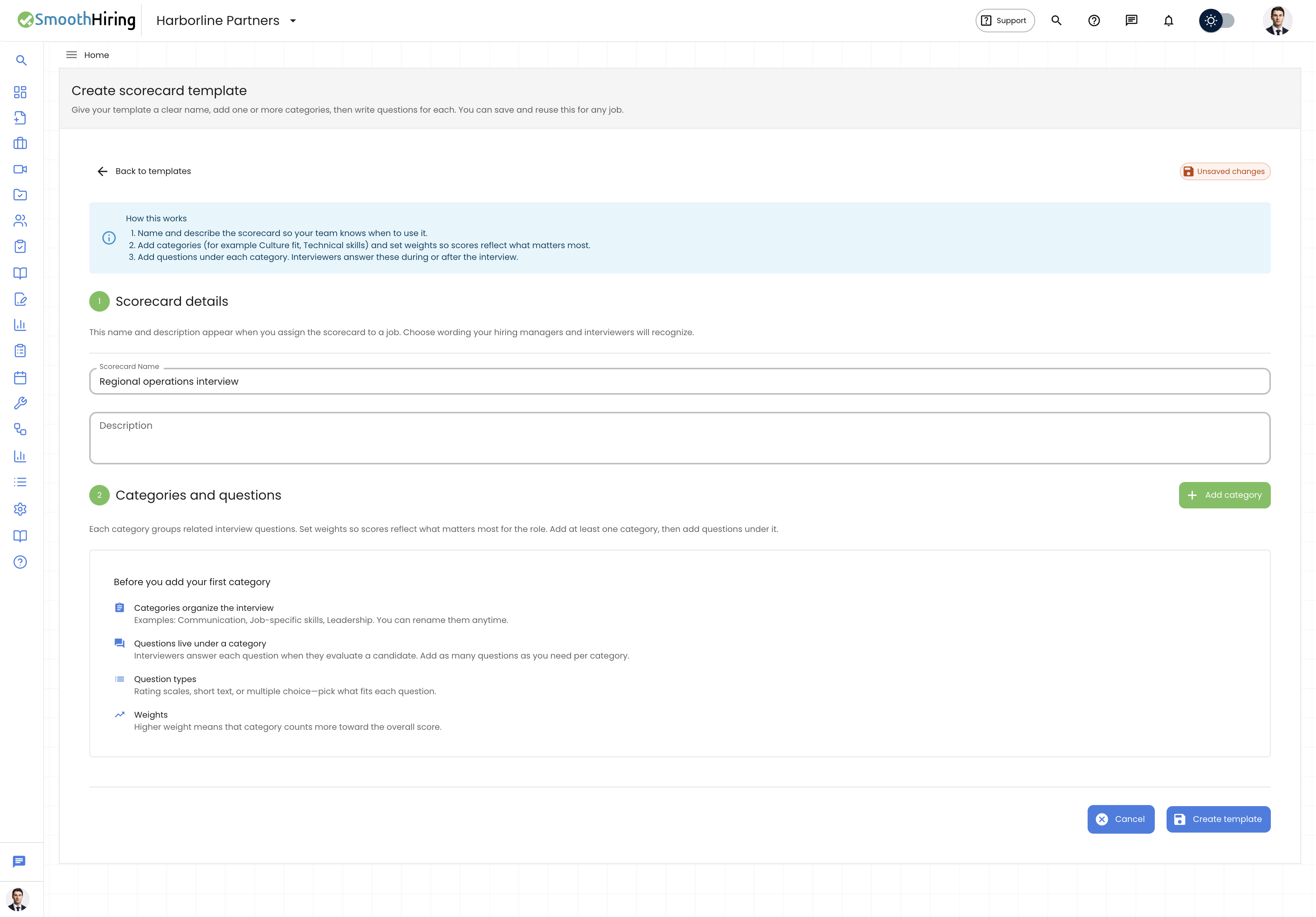Click the clipboard-check icon in sidebar
This screenshot has height=917, width=1316.
[20, 246]
